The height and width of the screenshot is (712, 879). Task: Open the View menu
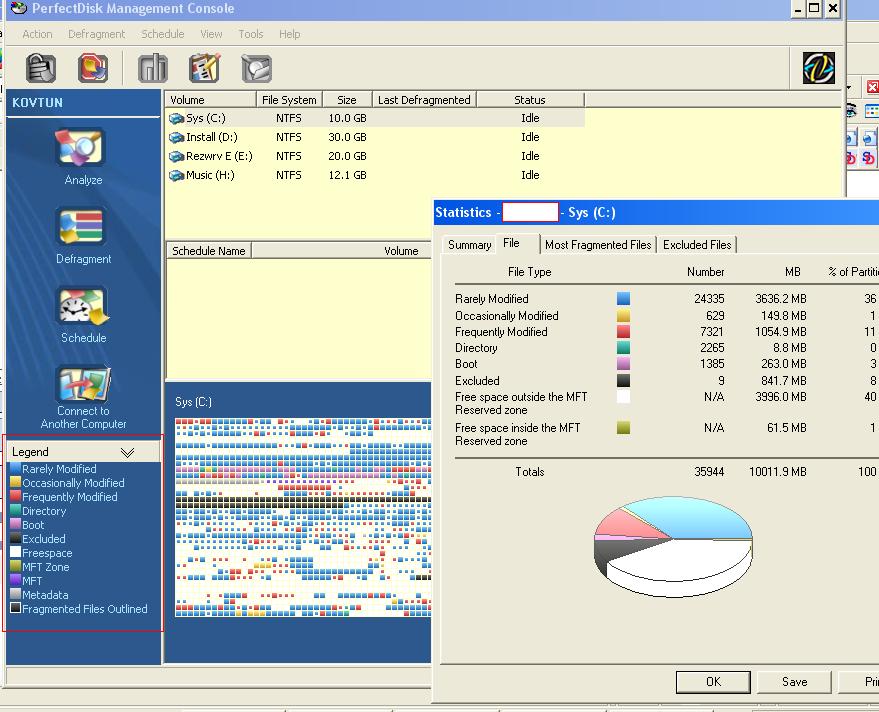tap(211, 34)
